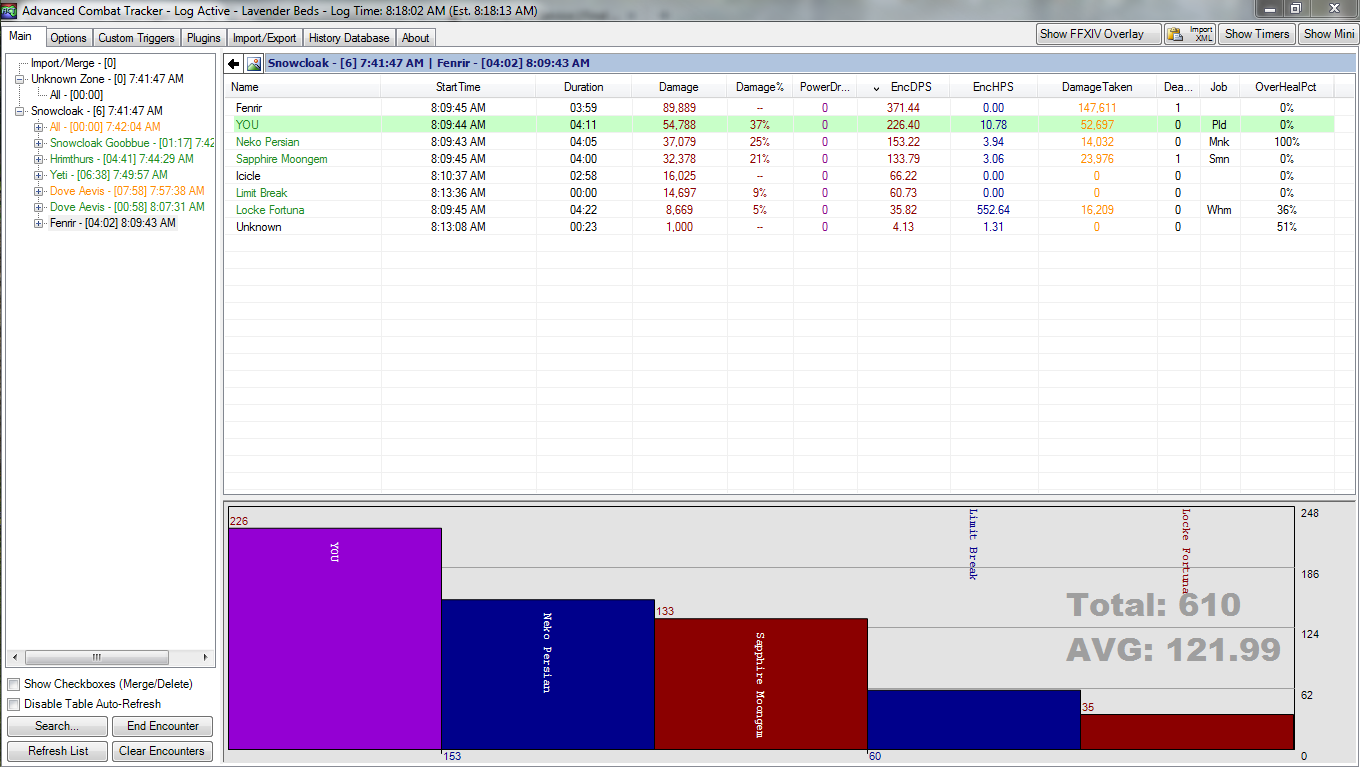Sort by the Damage% column header
Image resolution: width=1360 pixels, height=767 pixels.
pos(760,87)
